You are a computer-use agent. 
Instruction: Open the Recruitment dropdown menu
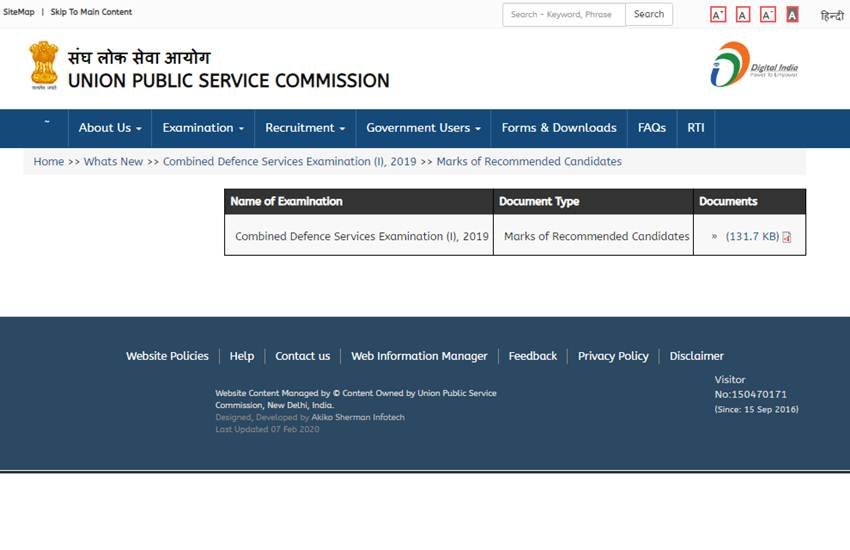pyautogui.click(x=304, y=128)
